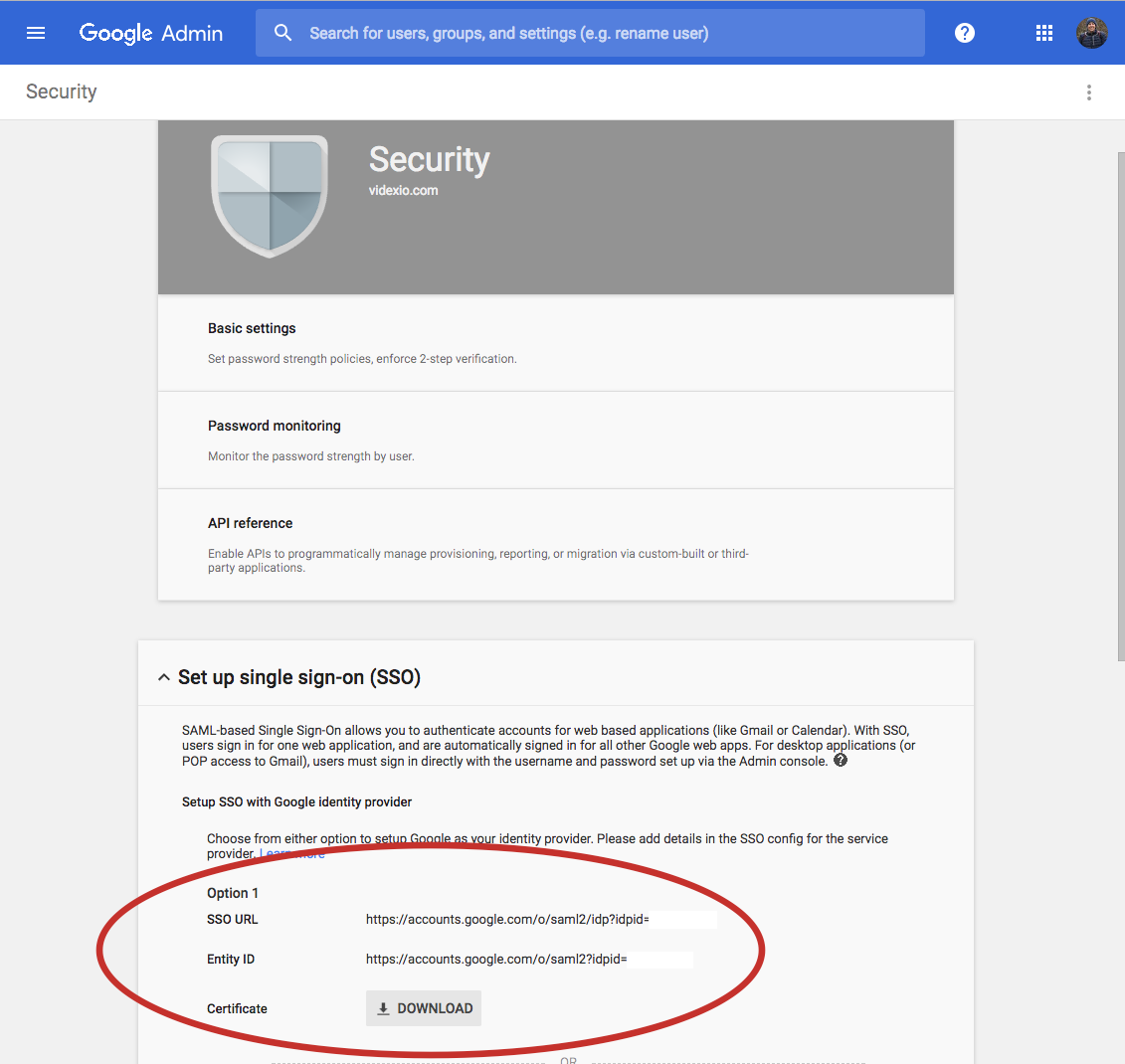Focus the search users and settings field
This screenshot has width=1125, height=1064.
pyautogui.click(x=590, y=33)
